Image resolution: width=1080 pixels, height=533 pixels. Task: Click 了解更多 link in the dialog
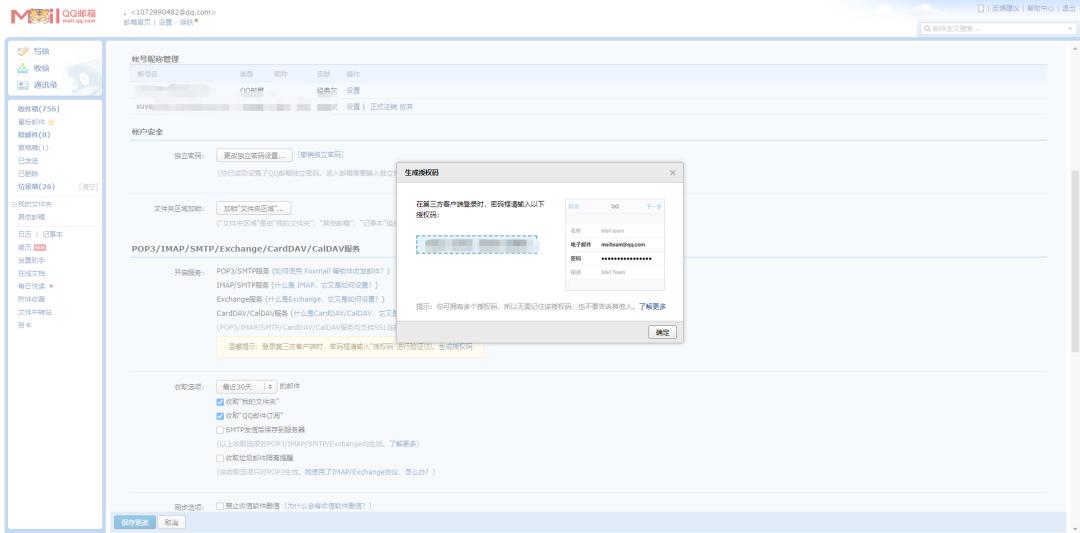[x=652, y=307]
